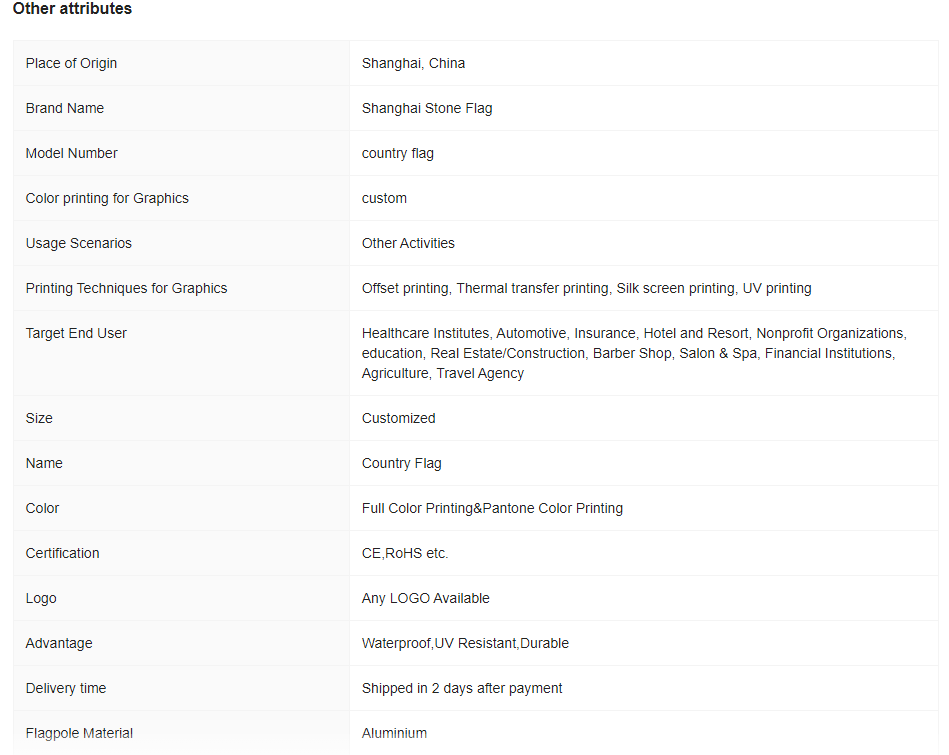Click the 'Model Number' attribute label
949x755 pixels.
pos(72,153)
